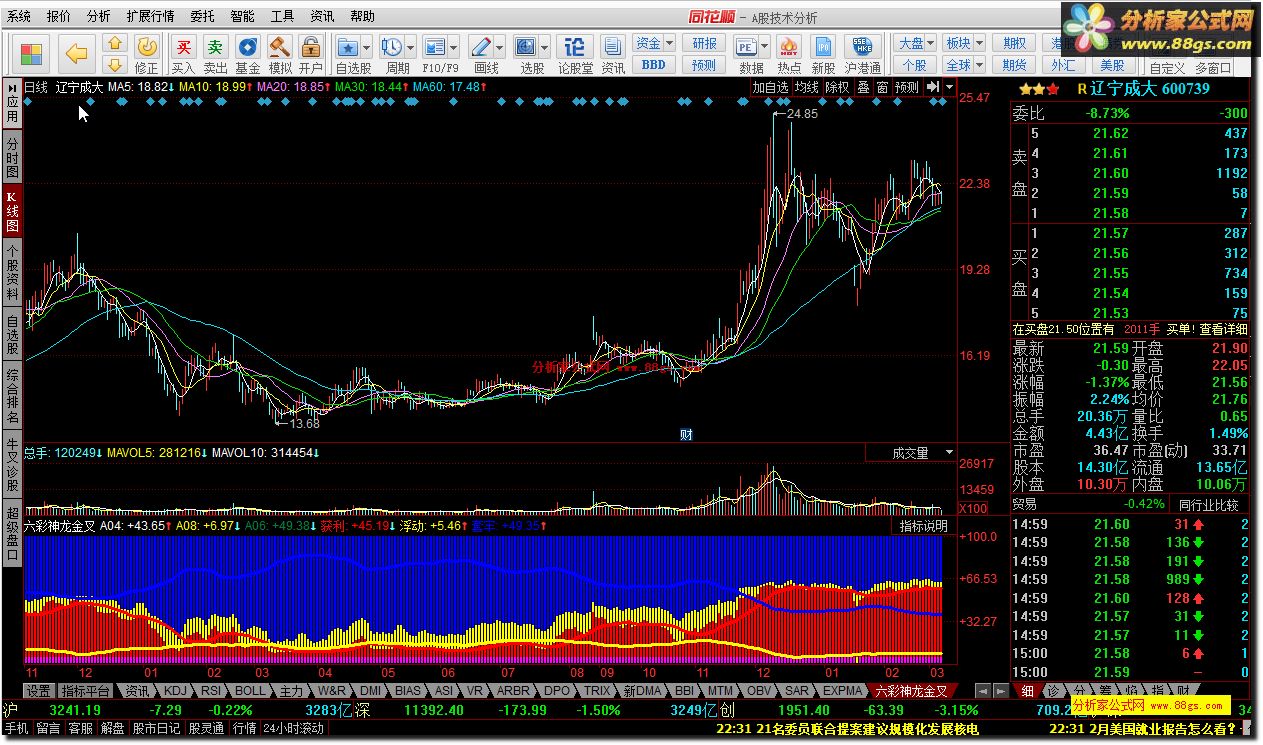Screen dimensions: 1263x745
Task: Open the 报价 menu
Action: click(59, 16)
